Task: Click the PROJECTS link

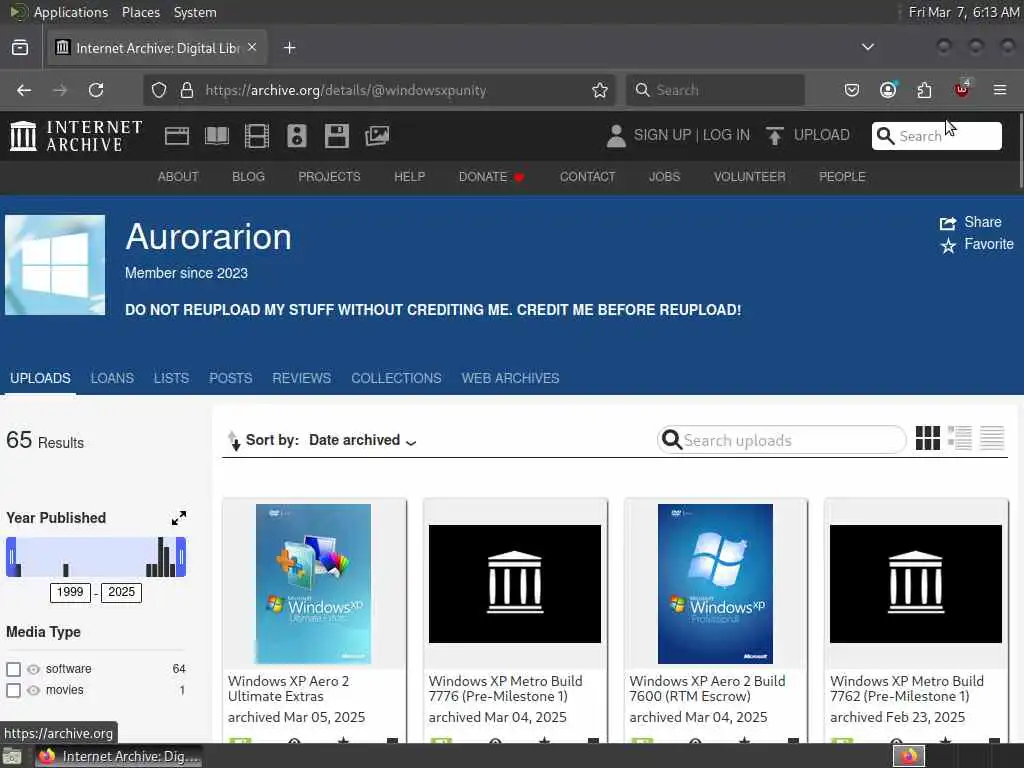Action: point(329,177)
